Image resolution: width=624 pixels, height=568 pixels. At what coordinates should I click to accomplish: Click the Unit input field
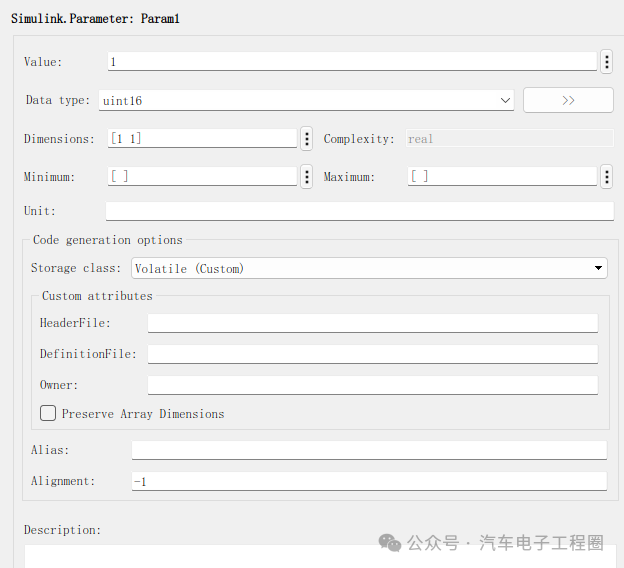pyautogui.click(x=360, y=211)
